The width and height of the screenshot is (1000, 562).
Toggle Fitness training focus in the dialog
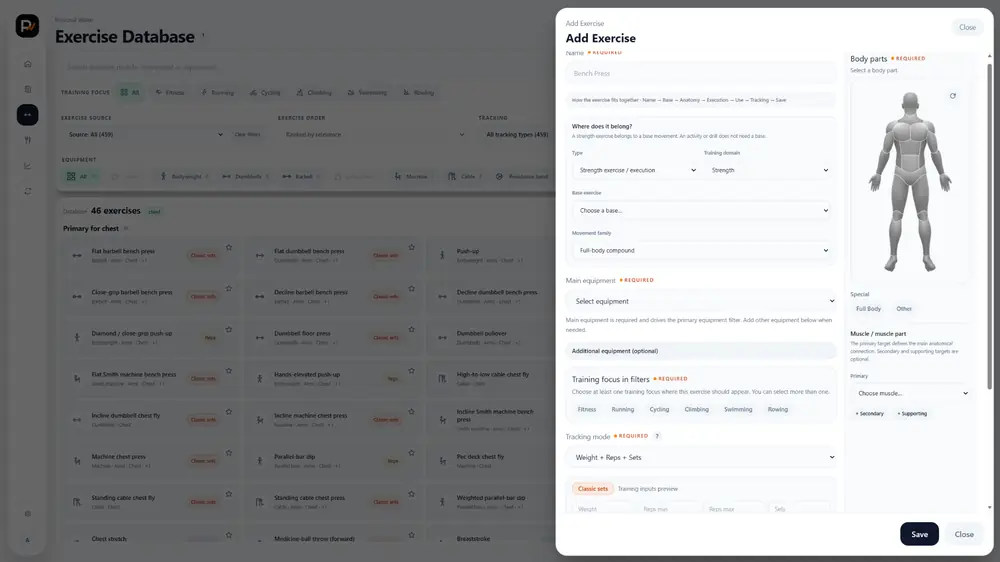(587, 410)
